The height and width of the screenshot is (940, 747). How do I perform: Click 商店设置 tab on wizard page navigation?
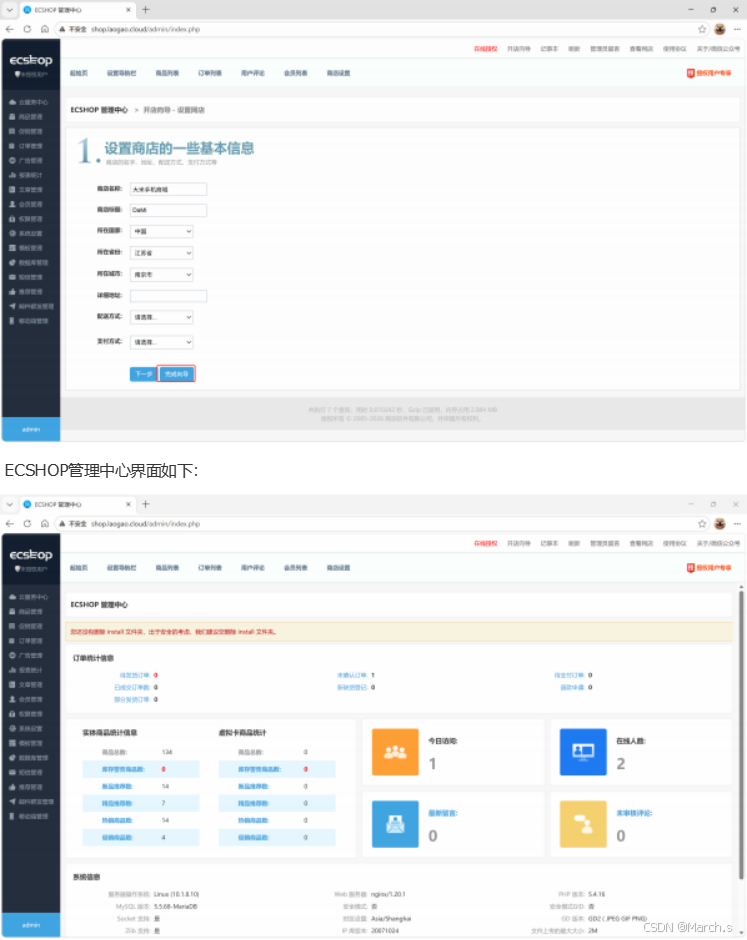point(338,73)
